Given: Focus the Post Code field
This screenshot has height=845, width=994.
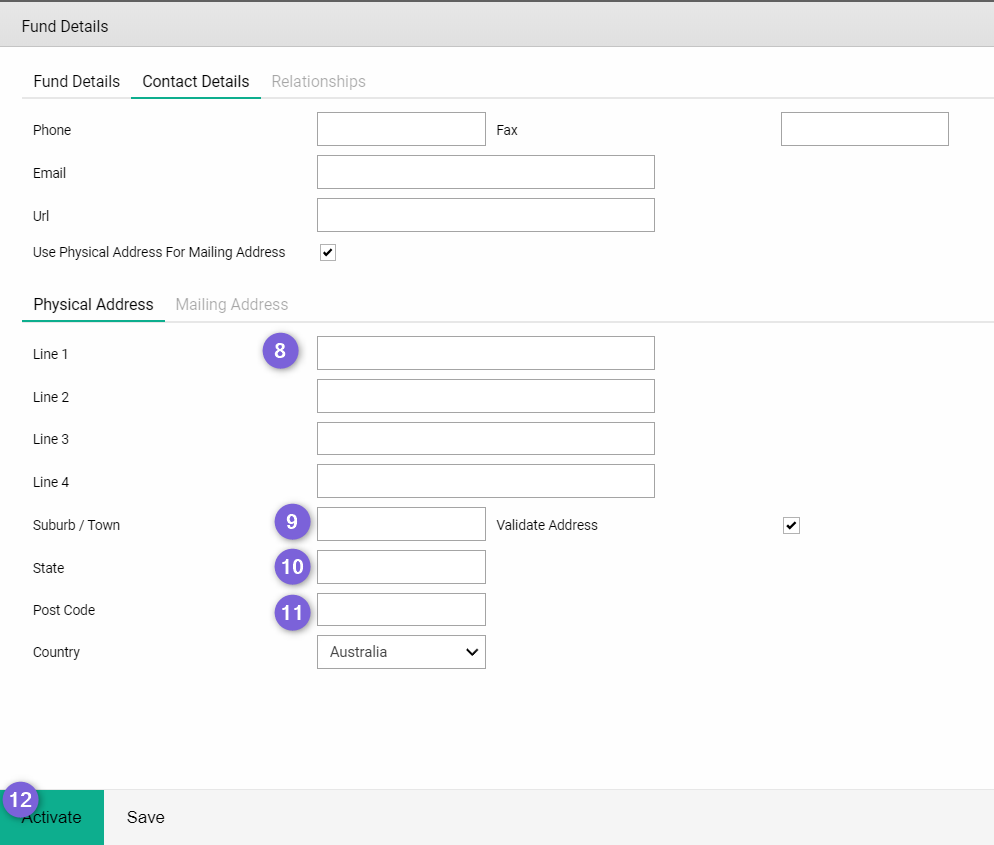Looking at the screenshot, I should (x=401, y=610).
